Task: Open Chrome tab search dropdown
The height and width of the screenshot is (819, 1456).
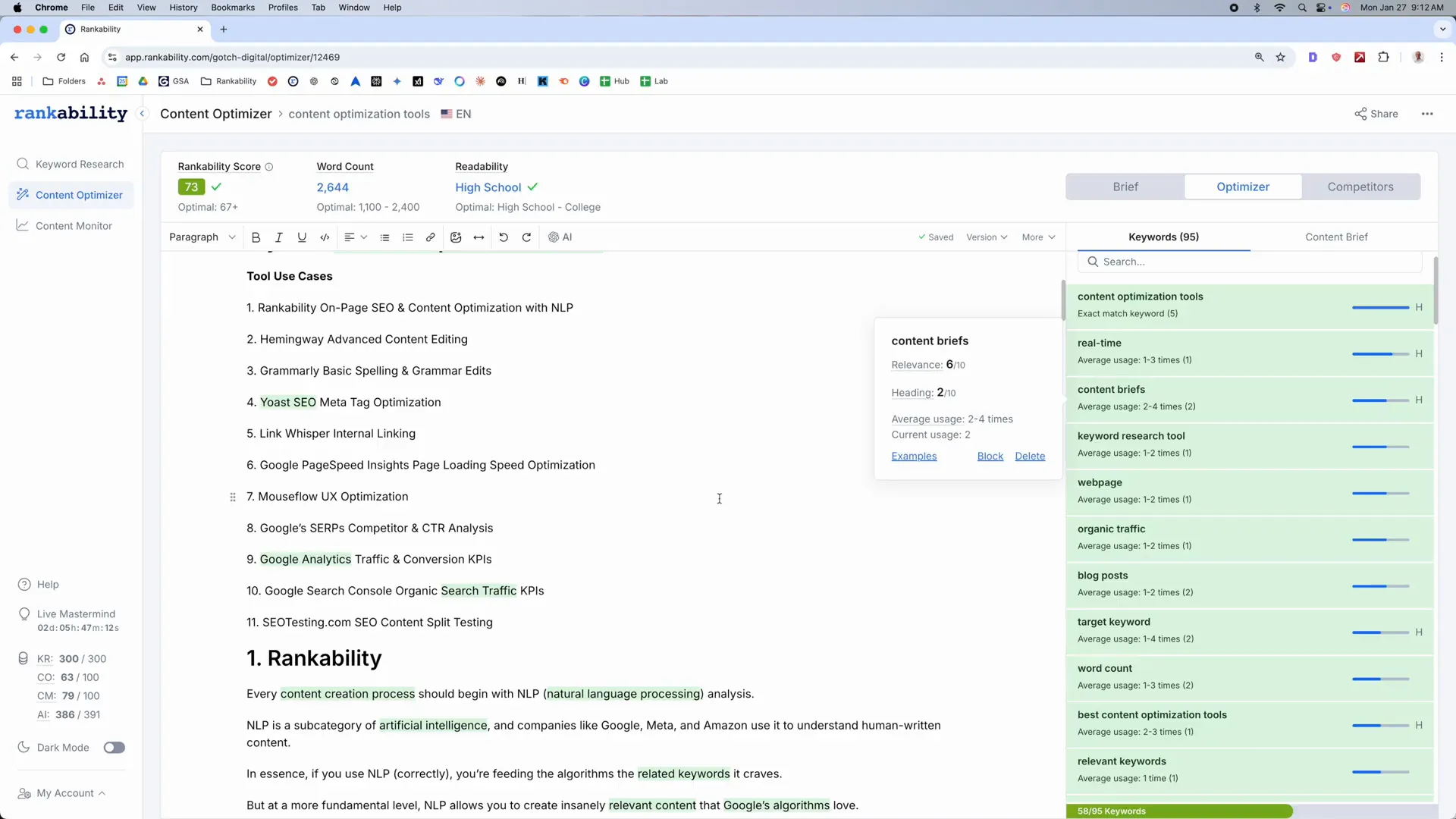Action: (1442, 30)
